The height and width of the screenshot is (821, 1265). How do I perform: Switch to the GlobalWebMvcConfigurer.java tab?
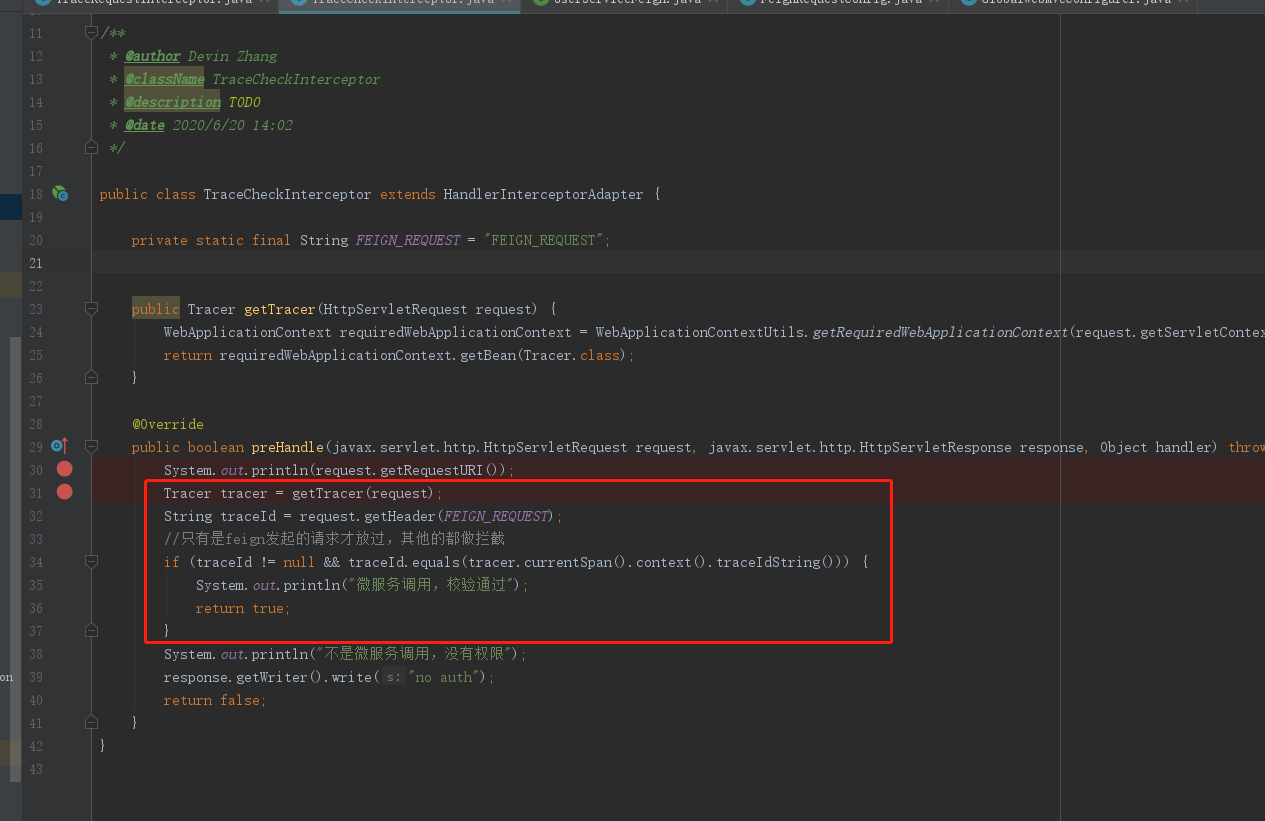1070,3
